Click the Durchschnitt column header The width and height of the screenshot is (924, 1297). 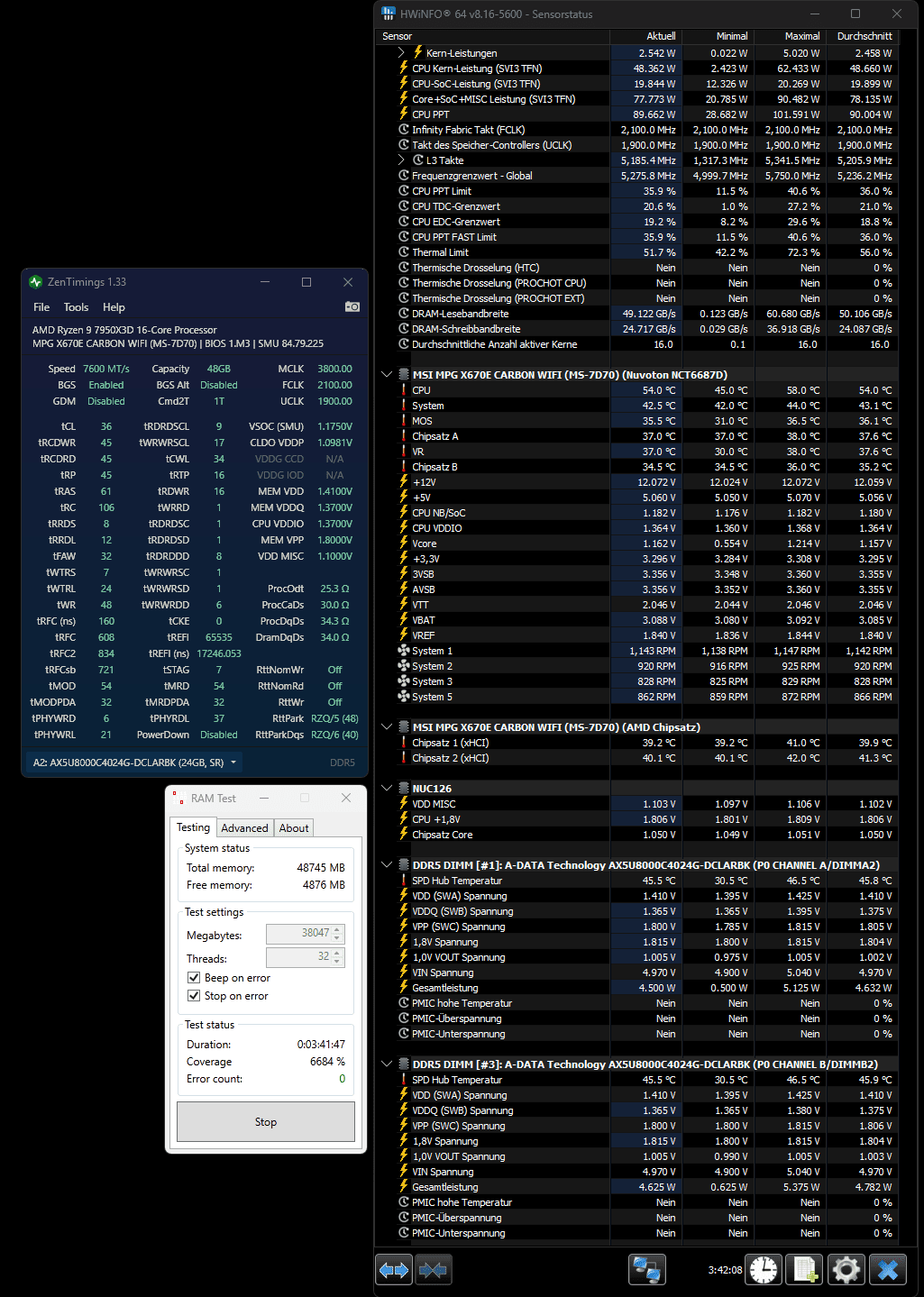[862, 36]
